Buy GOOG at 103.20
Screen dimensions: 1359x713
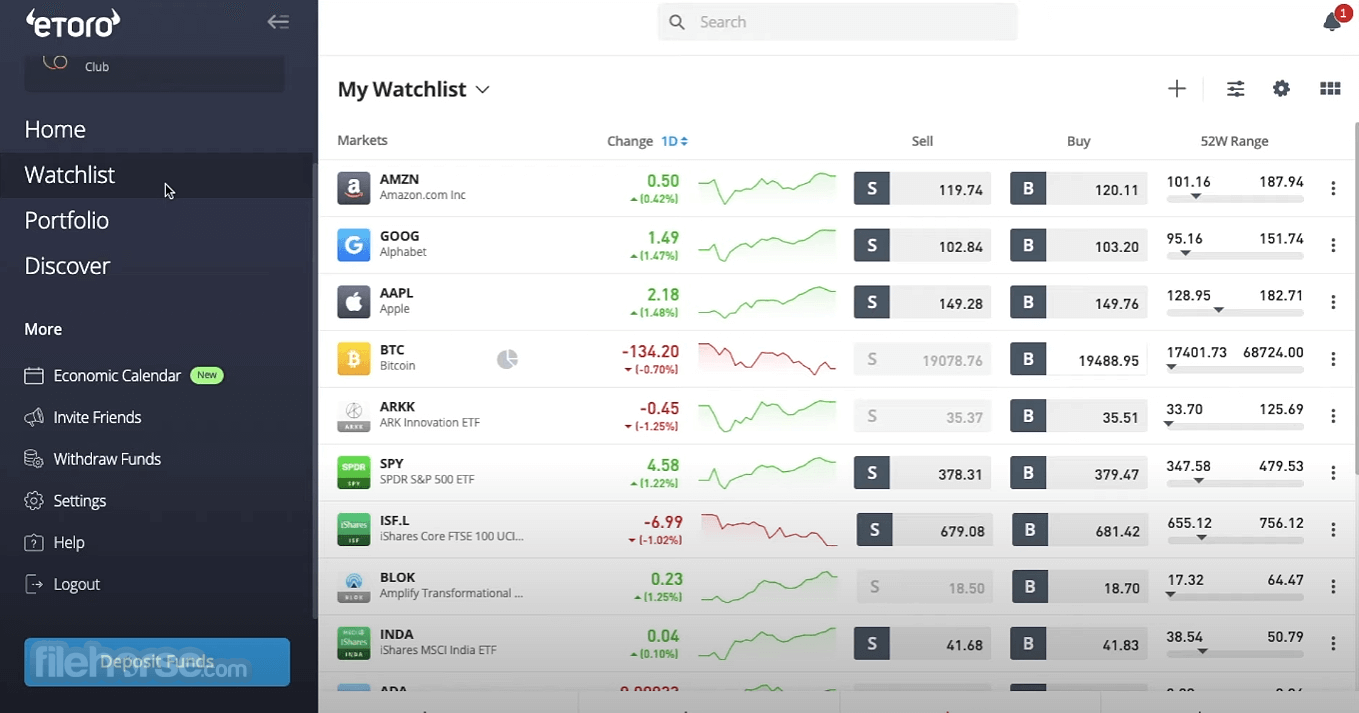tap(1078, 246)
